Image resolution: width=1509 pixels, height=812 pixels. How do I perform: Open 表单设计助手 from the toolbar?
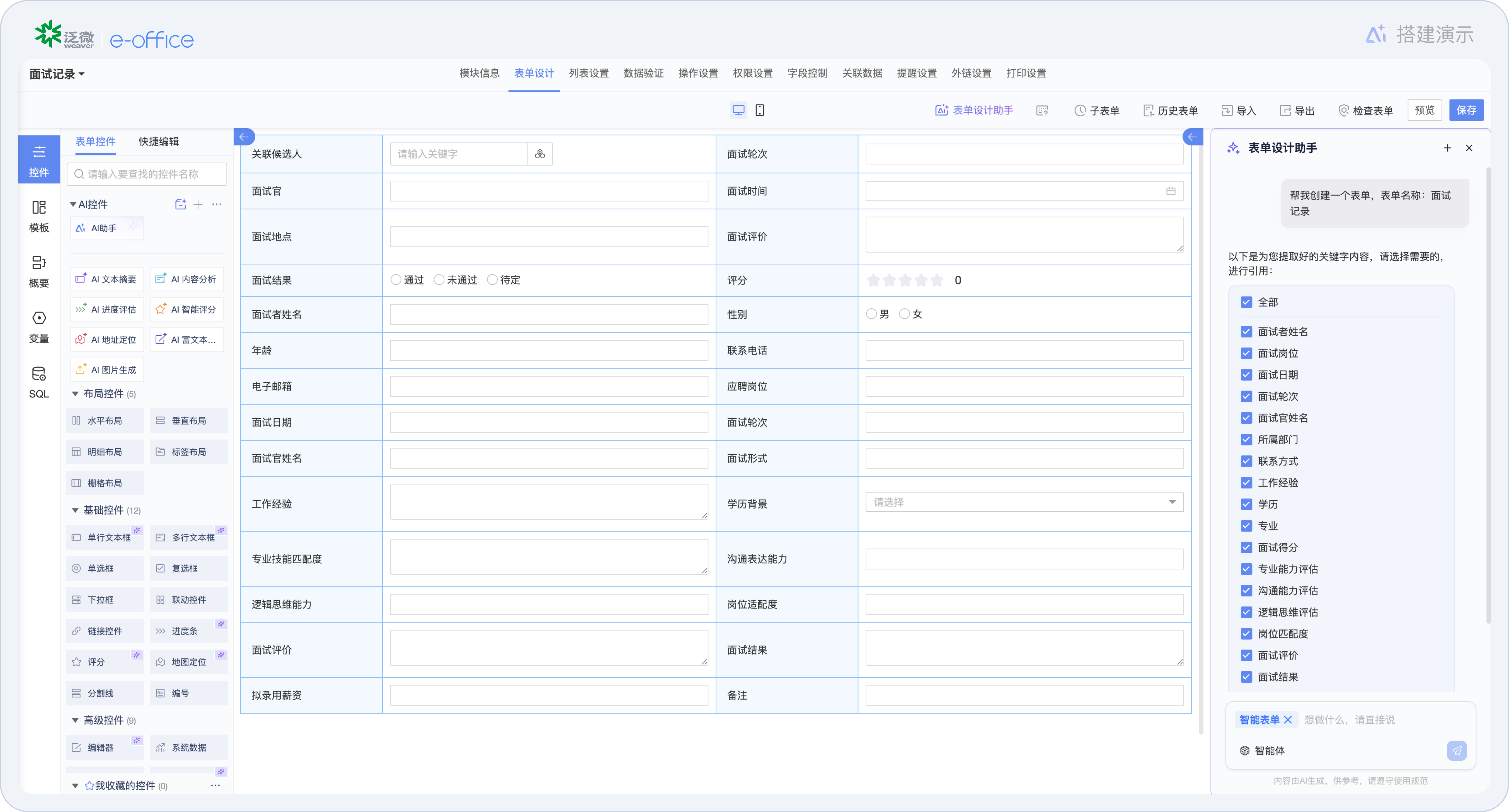tap(973, 110)
